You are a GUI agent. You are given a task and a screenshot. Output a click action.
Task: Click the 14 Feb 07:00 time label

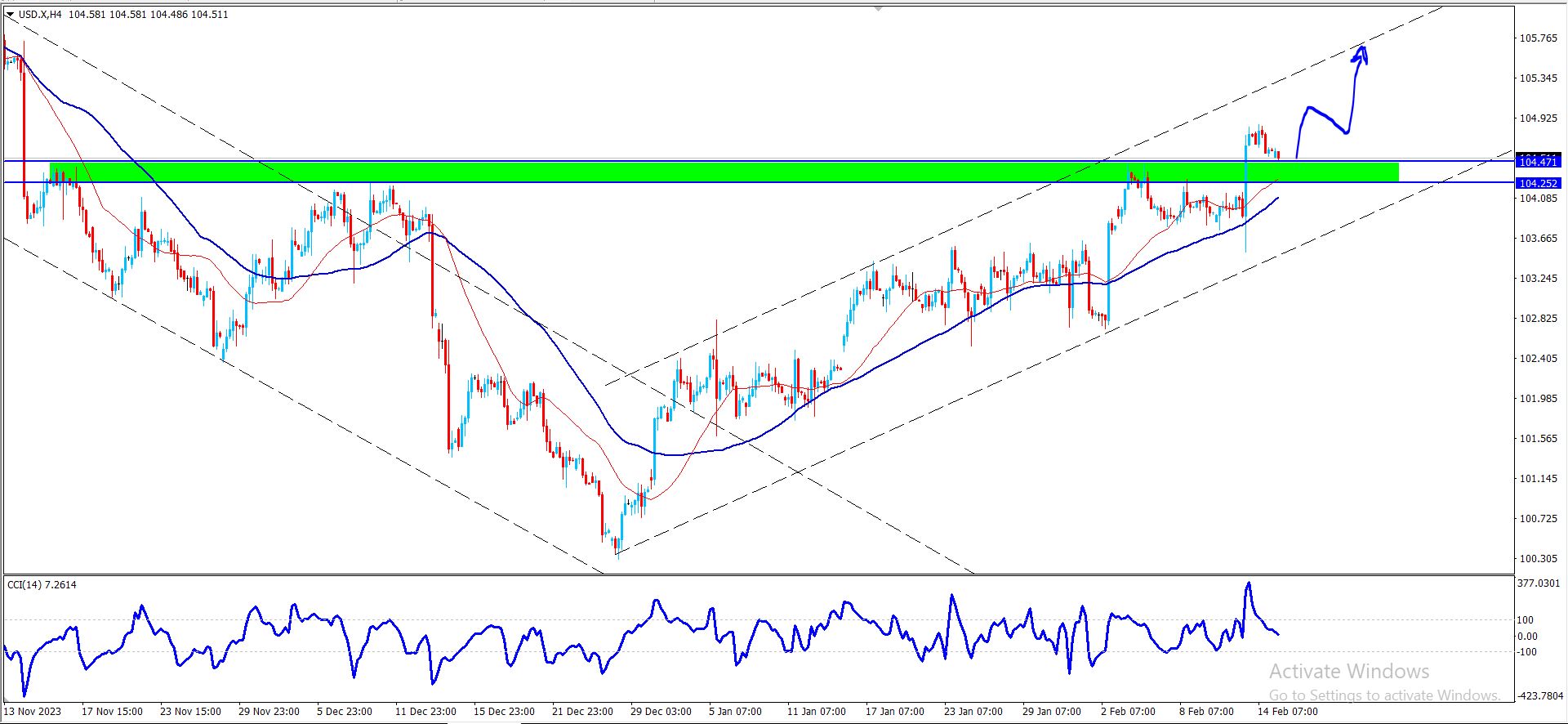click(x=1288, y=712)
